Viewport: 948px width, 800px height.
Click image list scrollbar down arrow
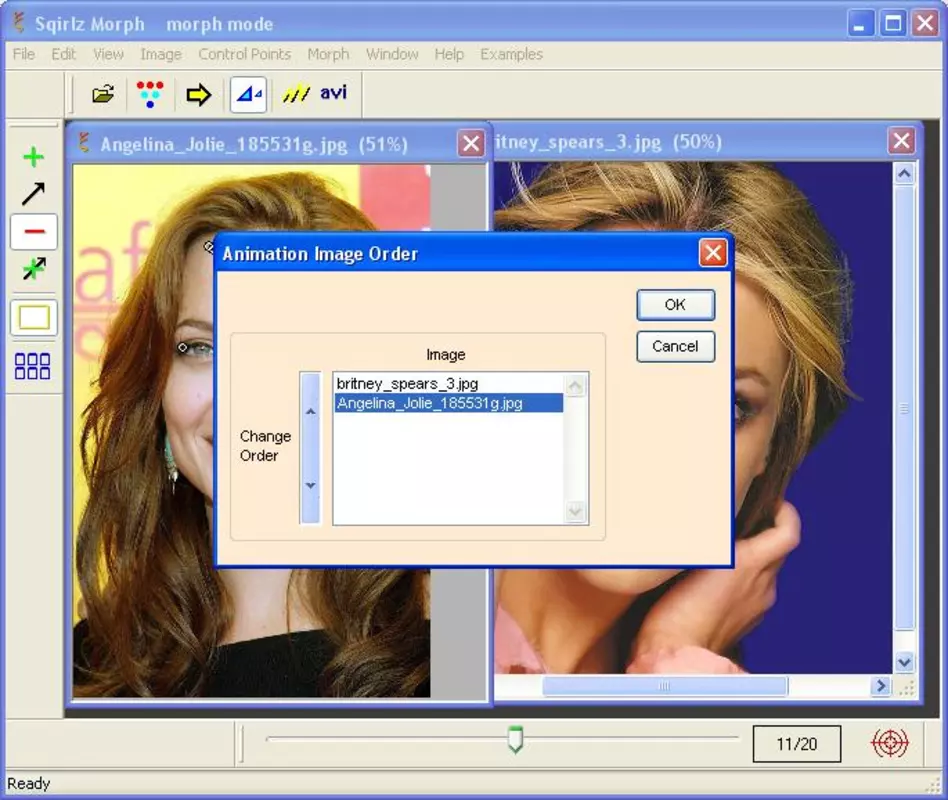[x=576, y=512]
